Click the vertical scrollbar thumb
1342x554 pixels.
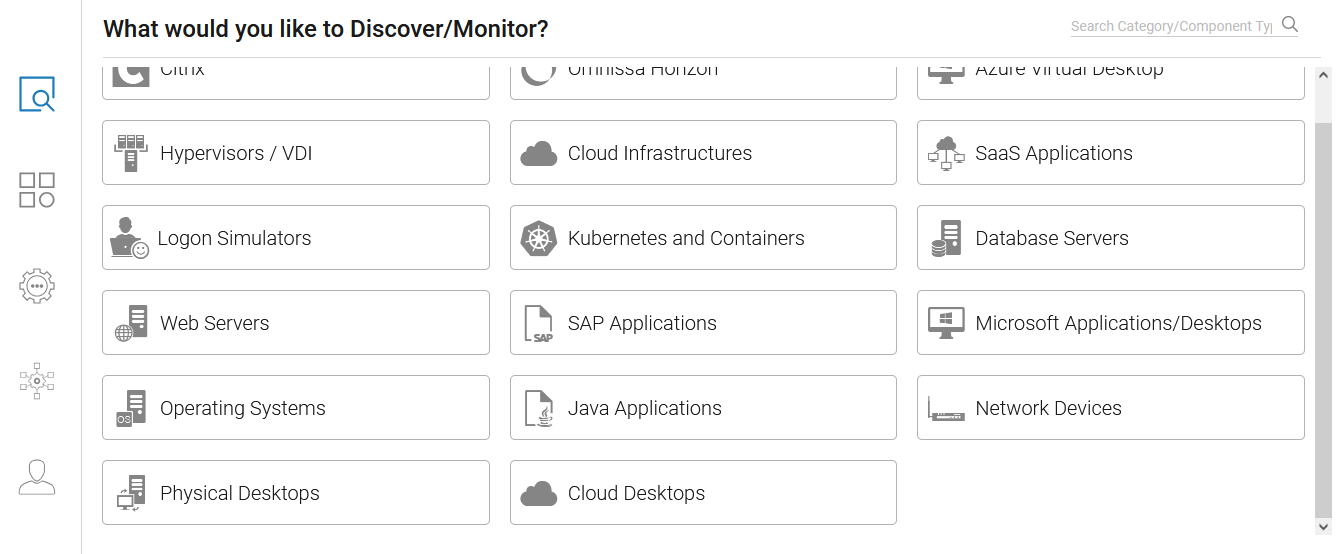(x=1324, y=320)
